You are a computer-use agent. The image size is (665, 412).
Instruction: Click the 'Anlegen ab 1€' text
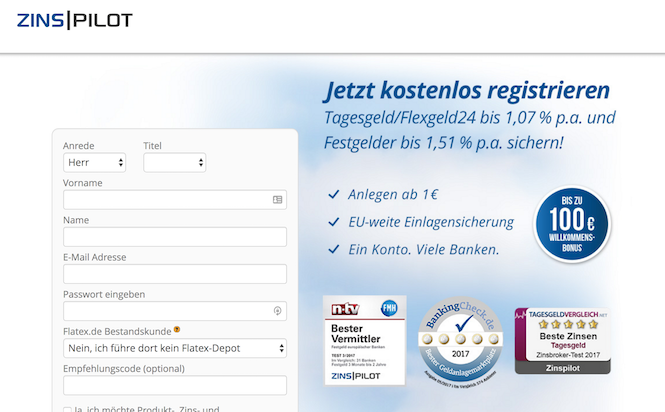pyautogui.click(x=393, y=194)
